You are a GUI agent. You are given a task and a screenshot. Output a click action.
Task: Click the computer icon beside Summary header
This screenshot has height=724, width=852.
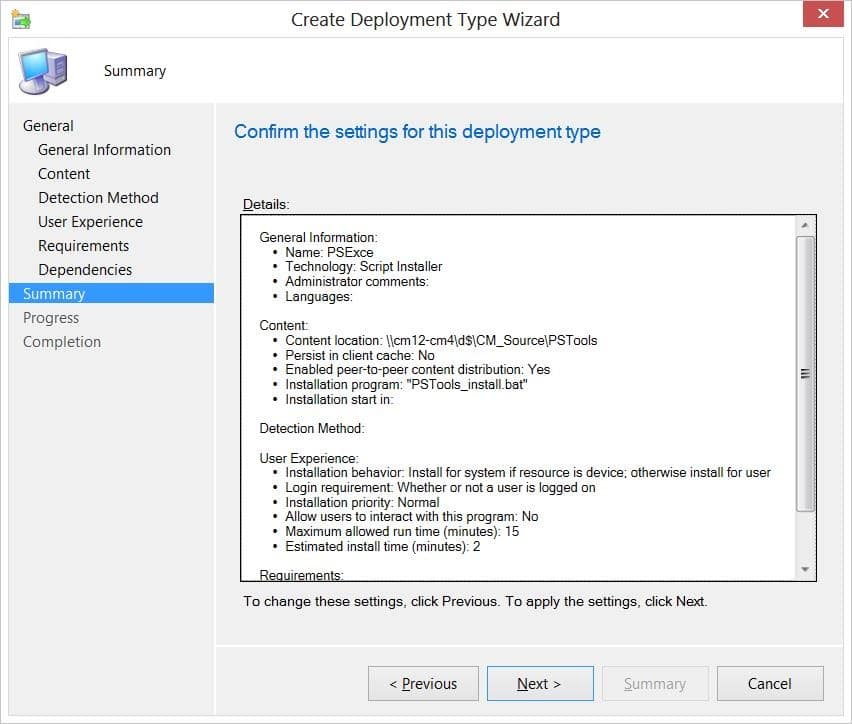point(43,71)
